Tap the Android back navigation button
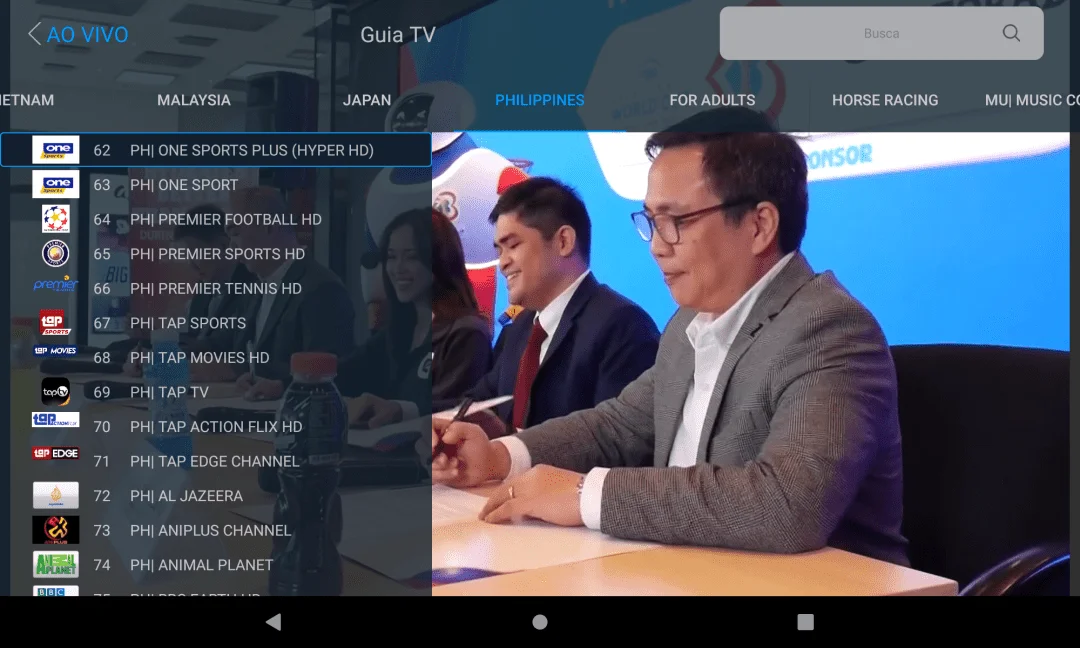1080x648 pixels. click(273, 622)
